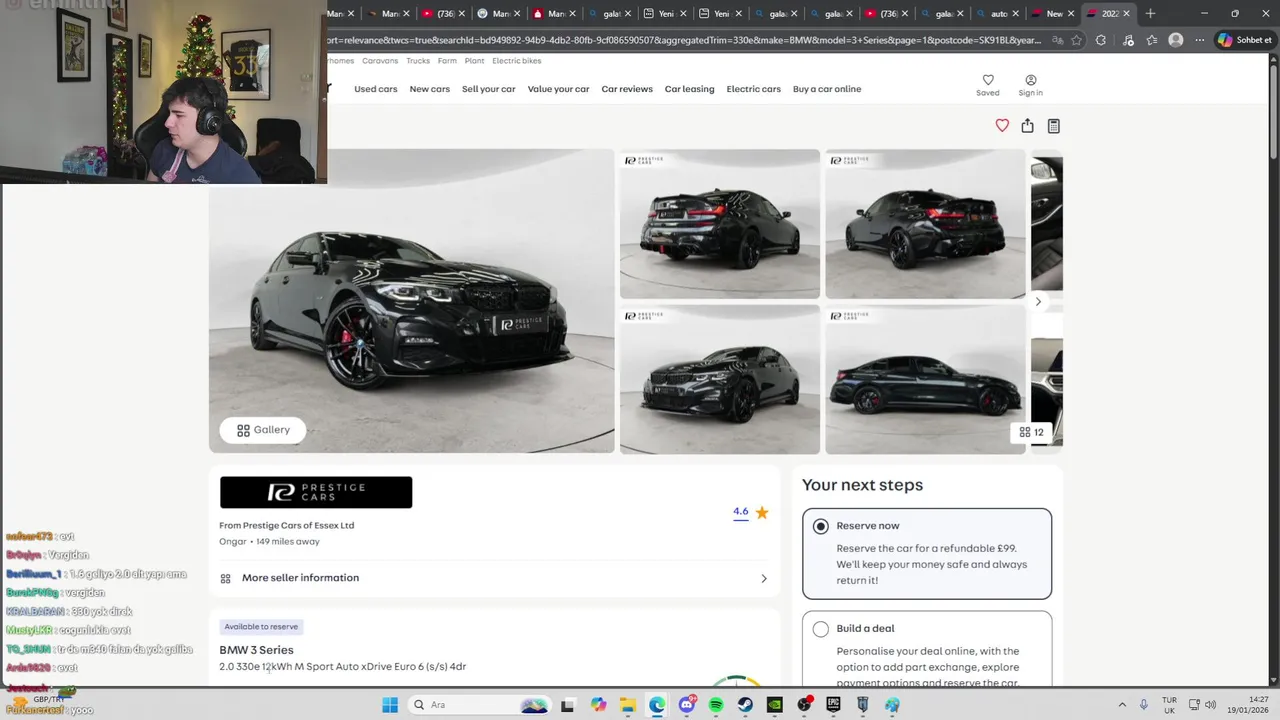
Task: Open NVIDIA app from the taskbar
Action: 774,705
